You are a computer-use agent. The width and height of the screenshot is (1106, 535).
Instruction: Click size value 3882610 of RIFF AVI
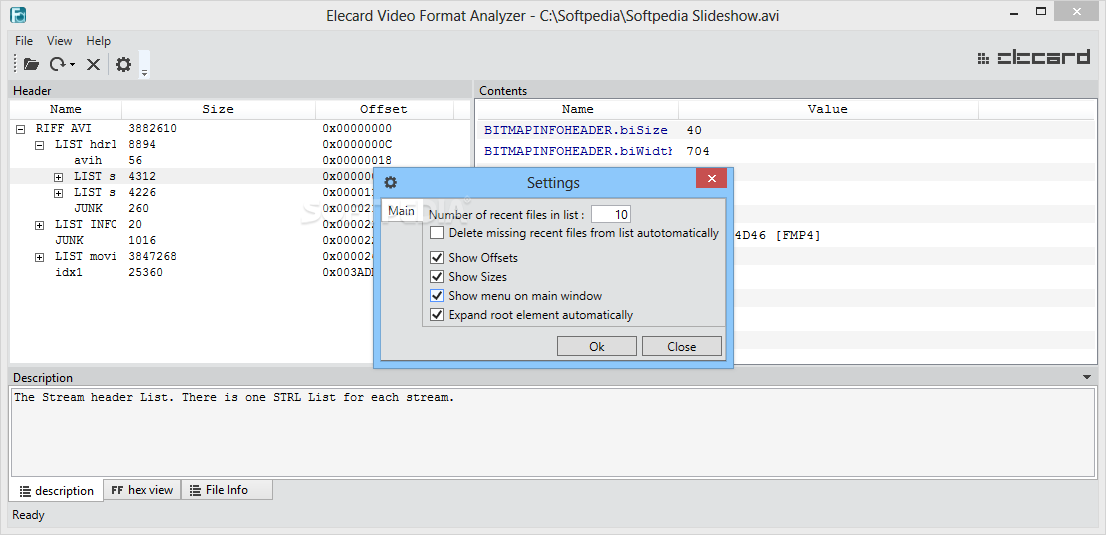point(152,129)
